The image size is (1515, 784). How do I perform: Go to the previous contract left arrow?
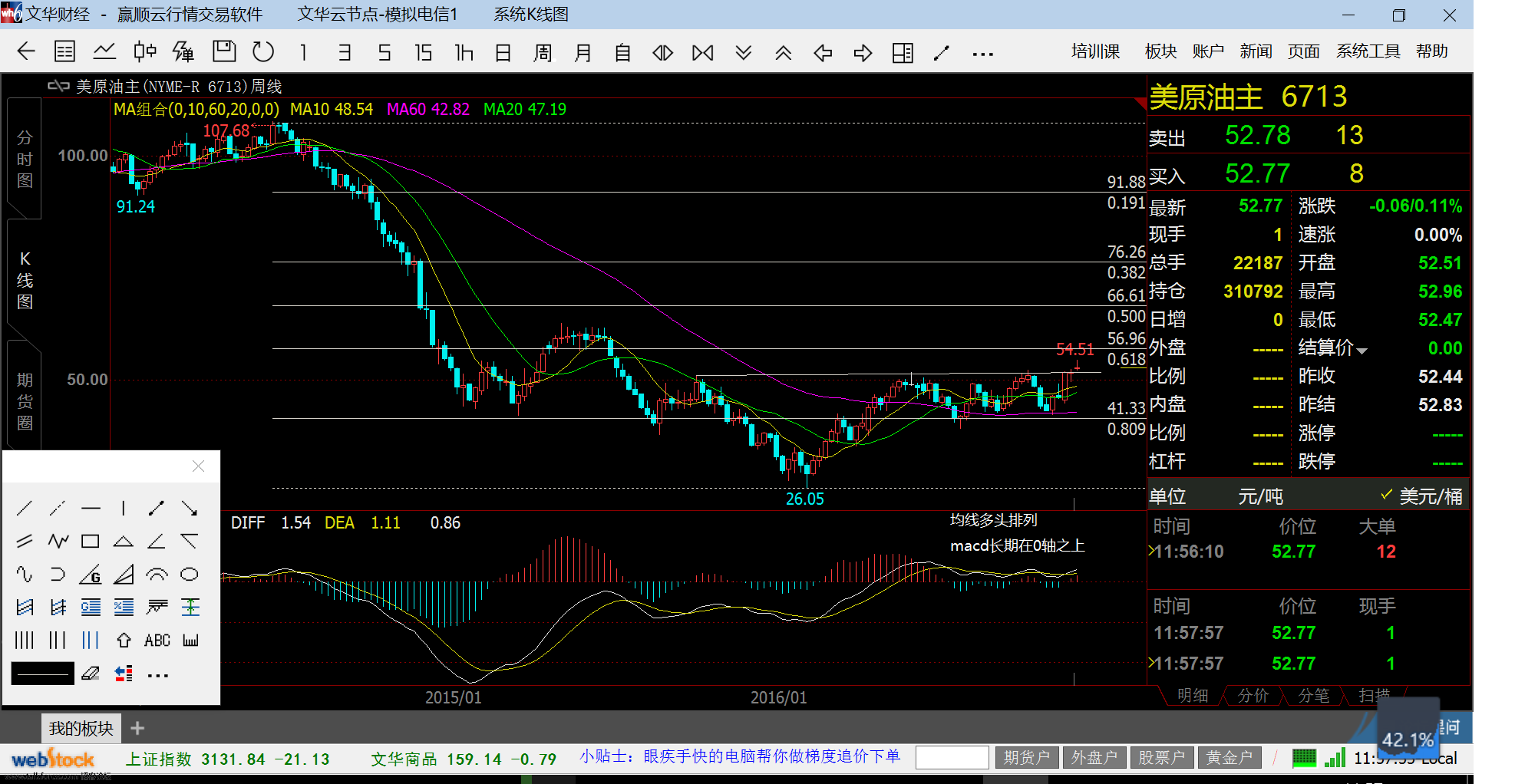pos(823,52)
